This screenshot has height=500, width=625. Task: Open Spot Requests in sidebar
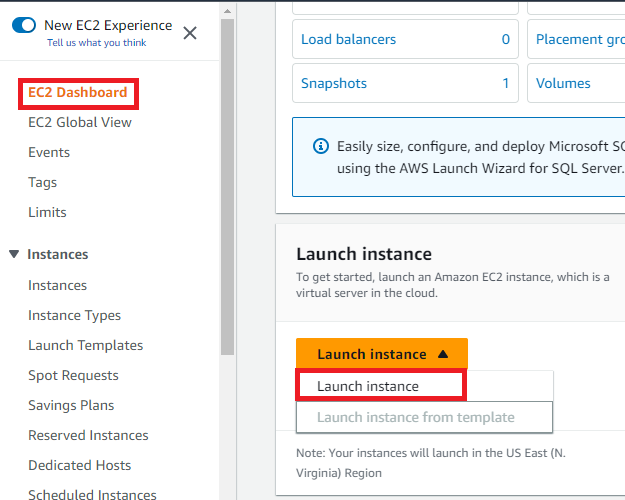[73, 376]
